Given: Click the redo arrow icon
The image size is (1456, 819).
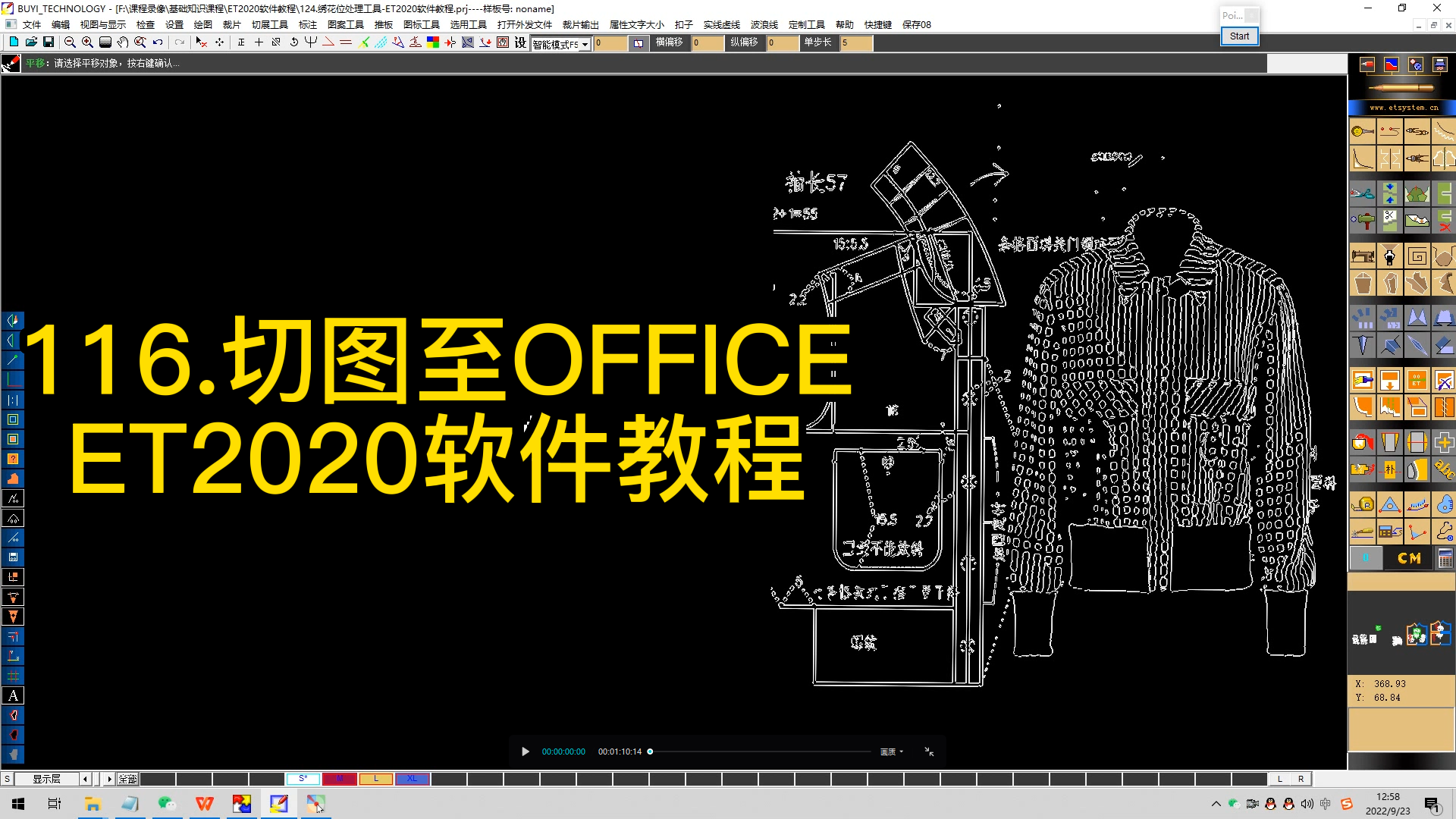Looking at the screenshot, I should [180, 42].
